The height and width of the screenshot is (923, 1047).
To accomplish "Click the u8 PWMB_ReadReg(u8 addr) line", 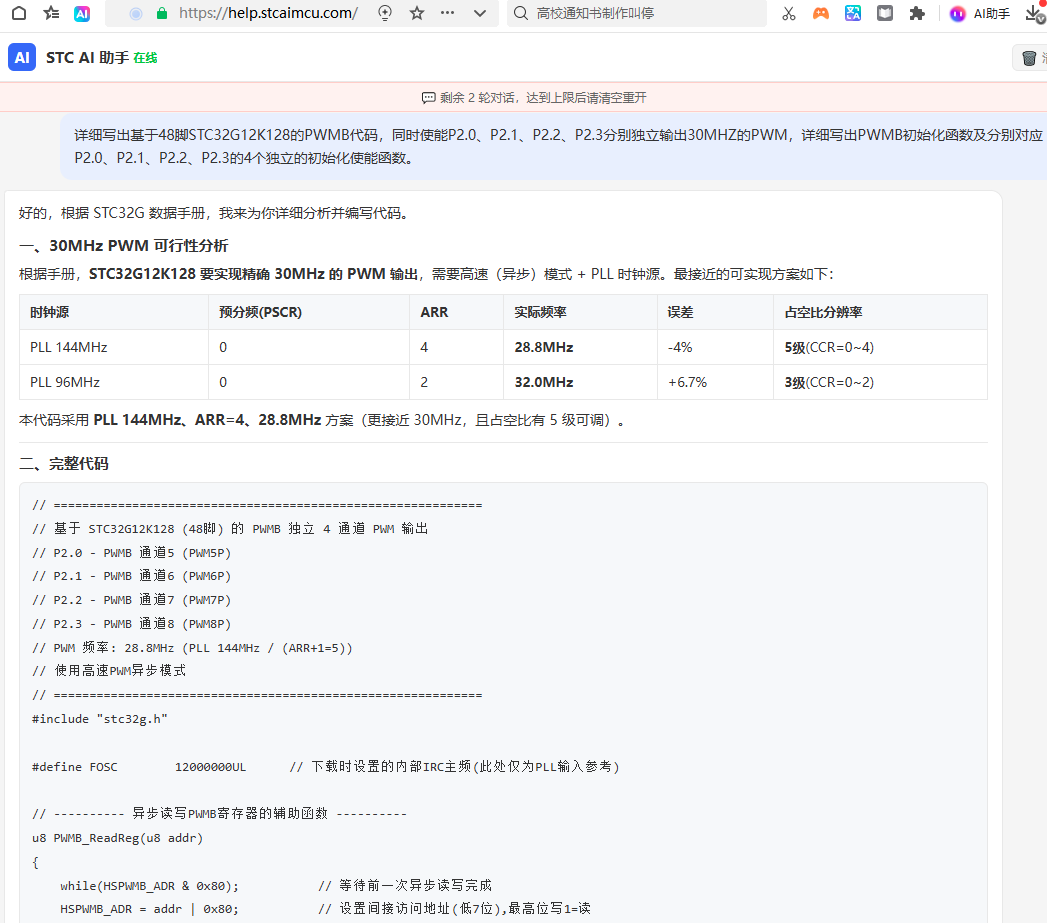I will click(x=117, y=838).
